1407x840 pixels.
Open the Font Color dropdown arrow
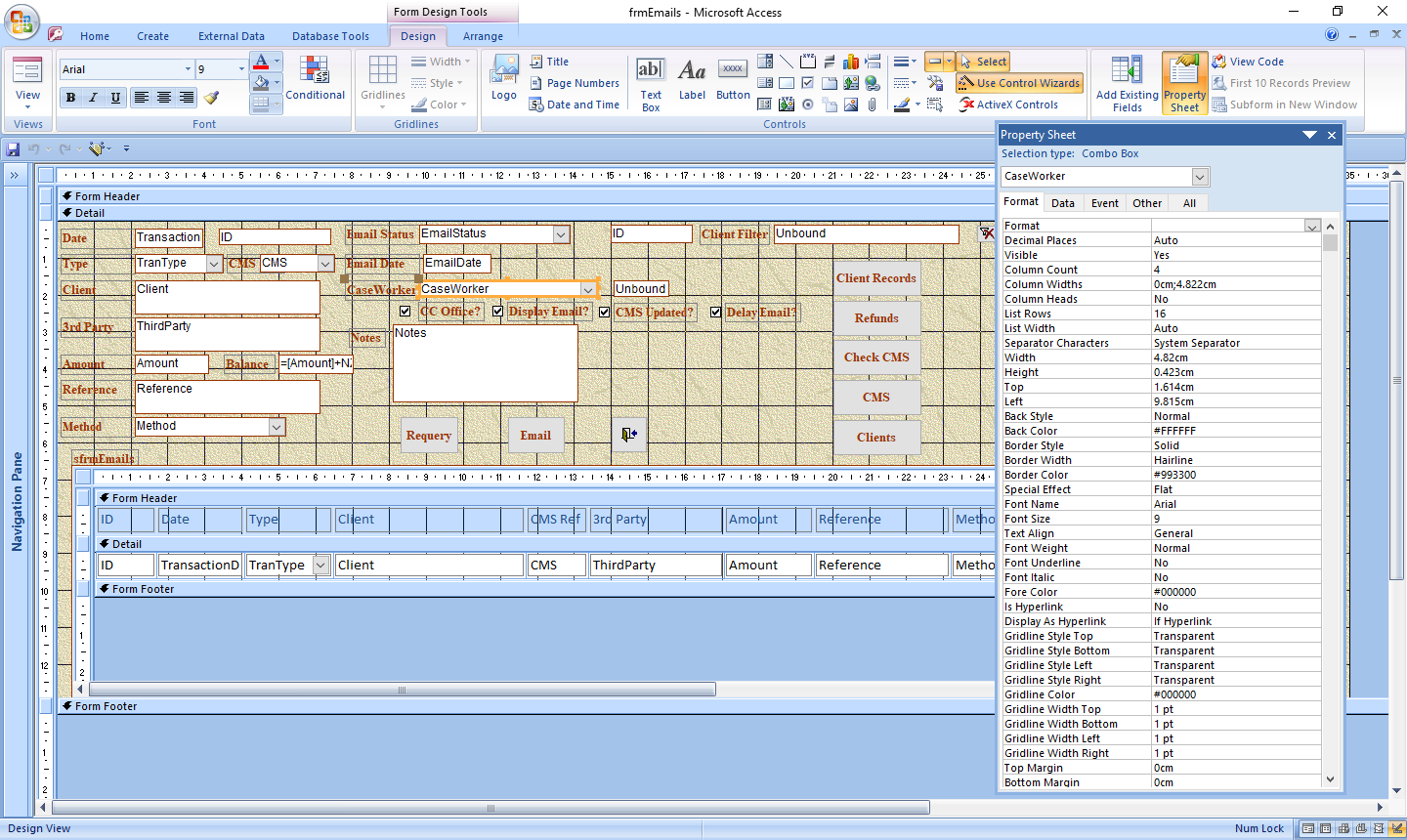point(277,62)
